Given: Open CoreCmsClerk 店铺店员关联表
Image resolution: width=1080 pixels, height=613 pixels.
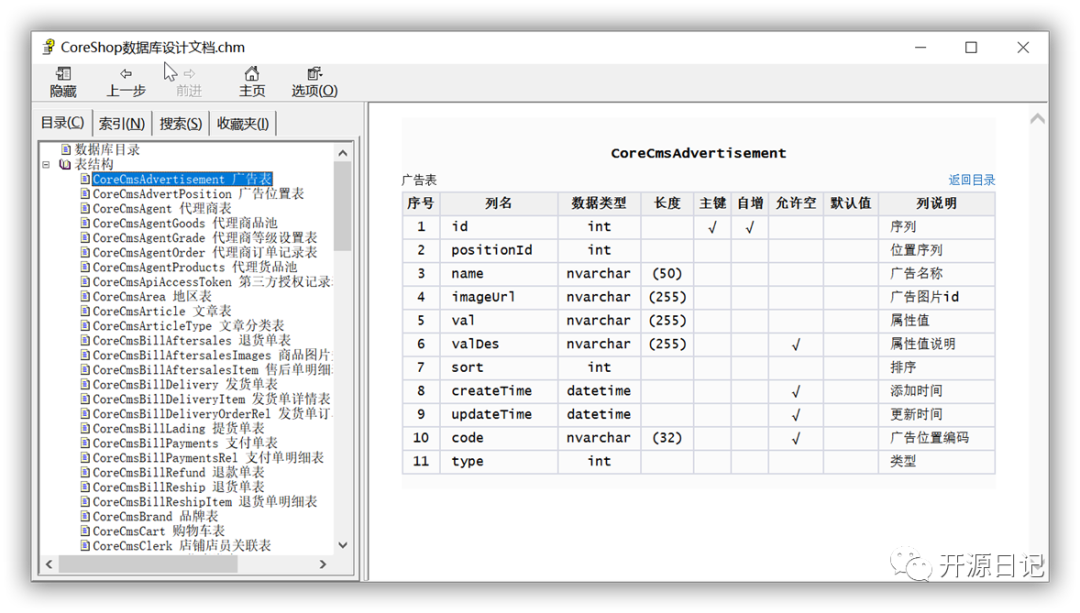Looking at the screenshot, I should pos(182,546).
